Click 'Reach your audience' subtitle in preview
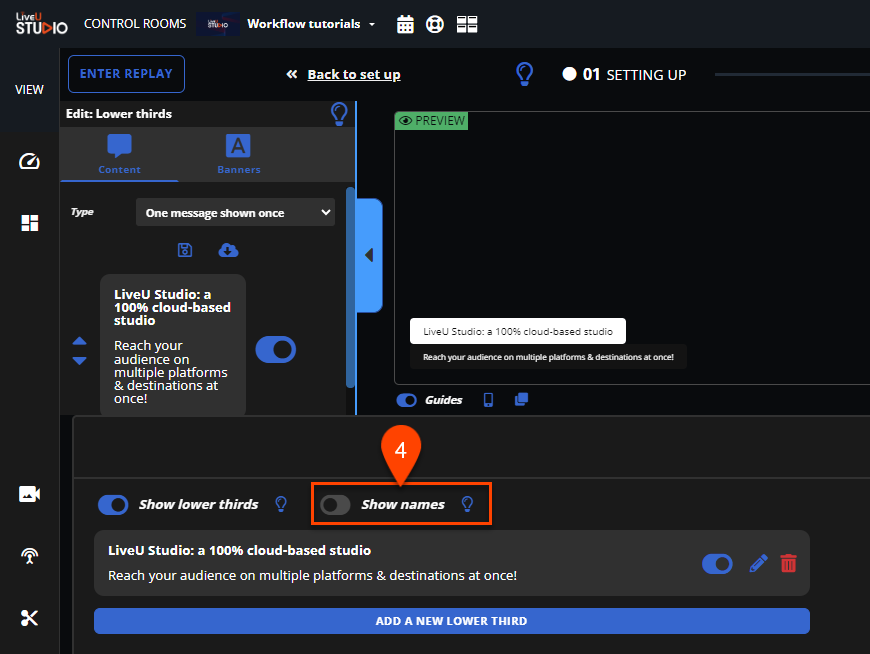 click(x=548, y=357)
